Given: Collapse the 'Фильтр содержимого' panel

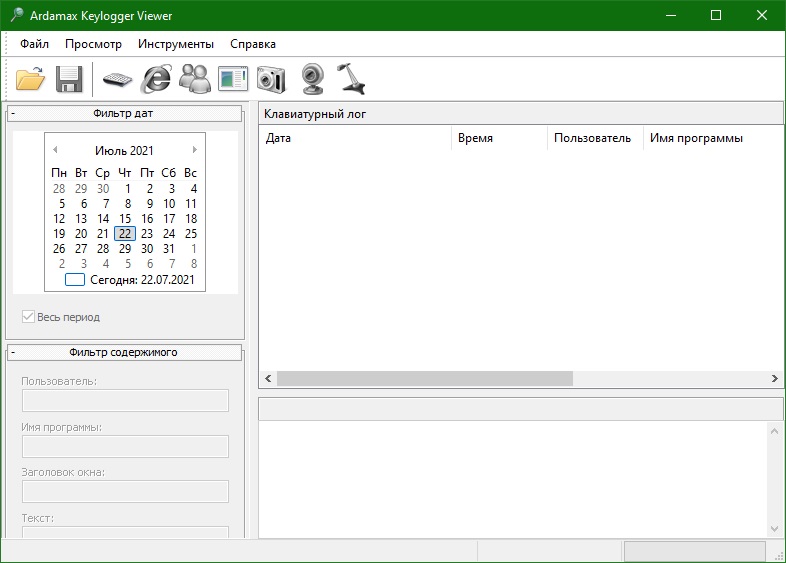Looking at the screenshot, I should point(13,352).
